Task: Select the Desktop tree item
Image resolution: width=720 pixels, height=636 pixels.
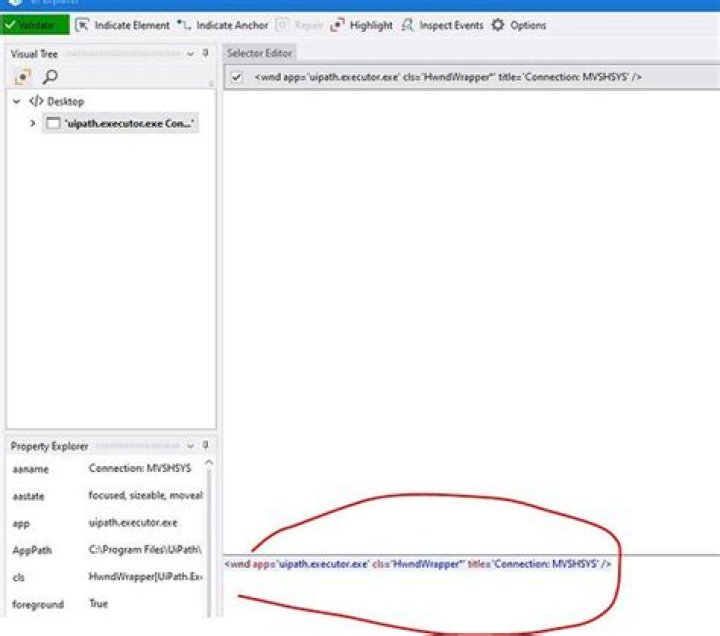Action: [x=56, y=101]
